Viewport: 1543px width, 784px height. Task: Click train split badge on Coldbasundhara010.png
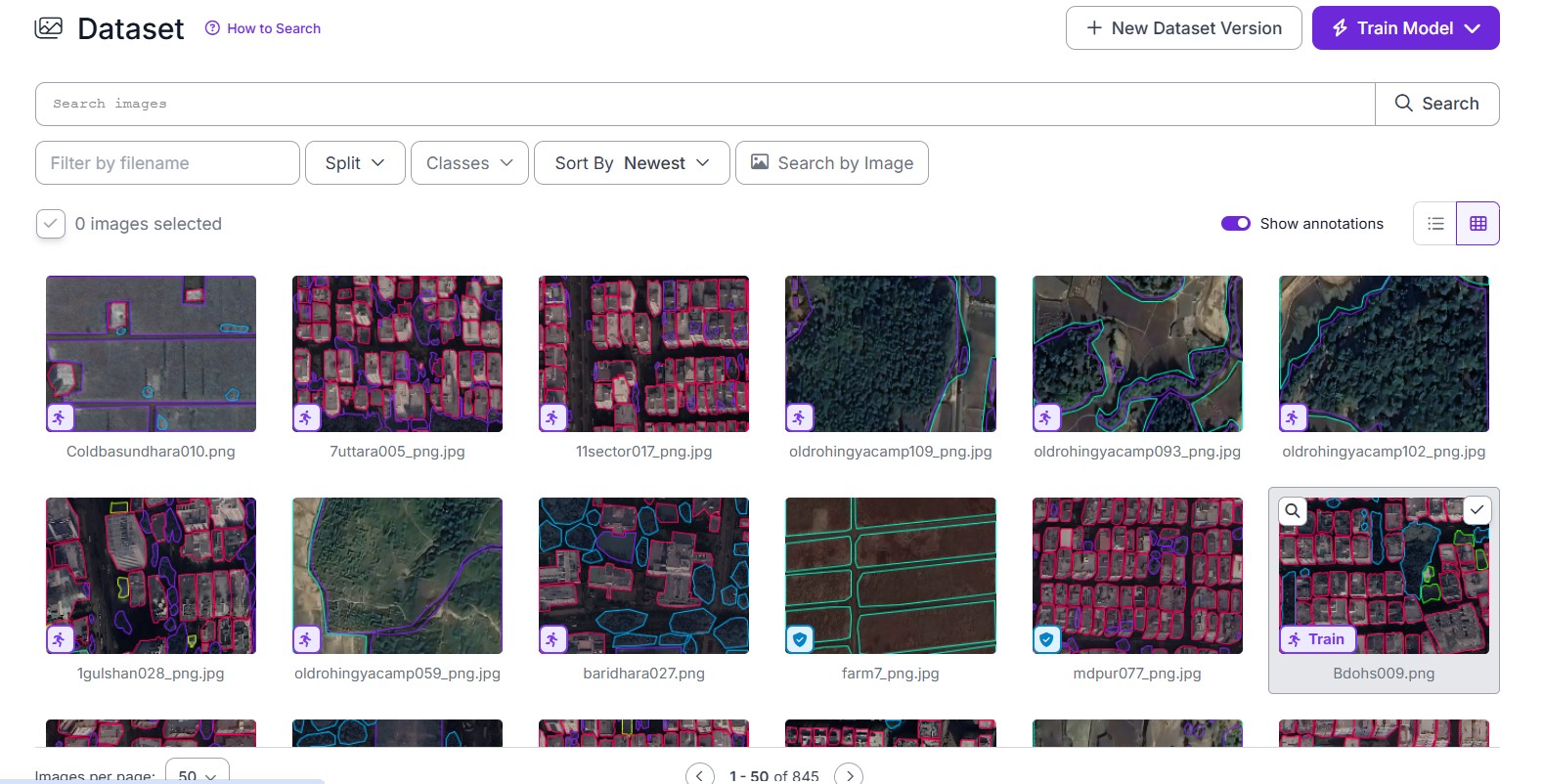click(x=60, y=418)
